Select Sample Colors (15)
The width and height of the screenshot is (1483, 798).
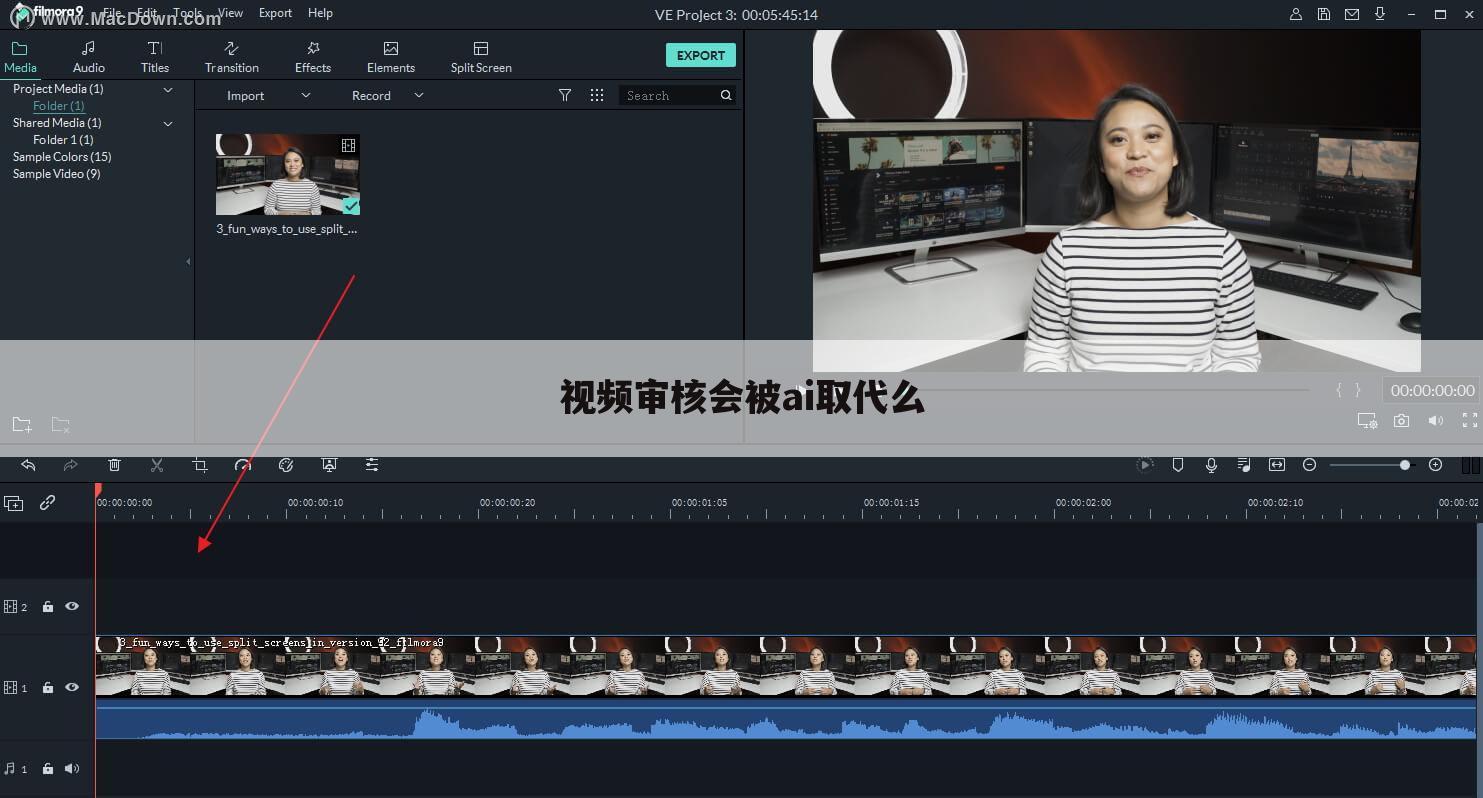(x=62, y=157)
